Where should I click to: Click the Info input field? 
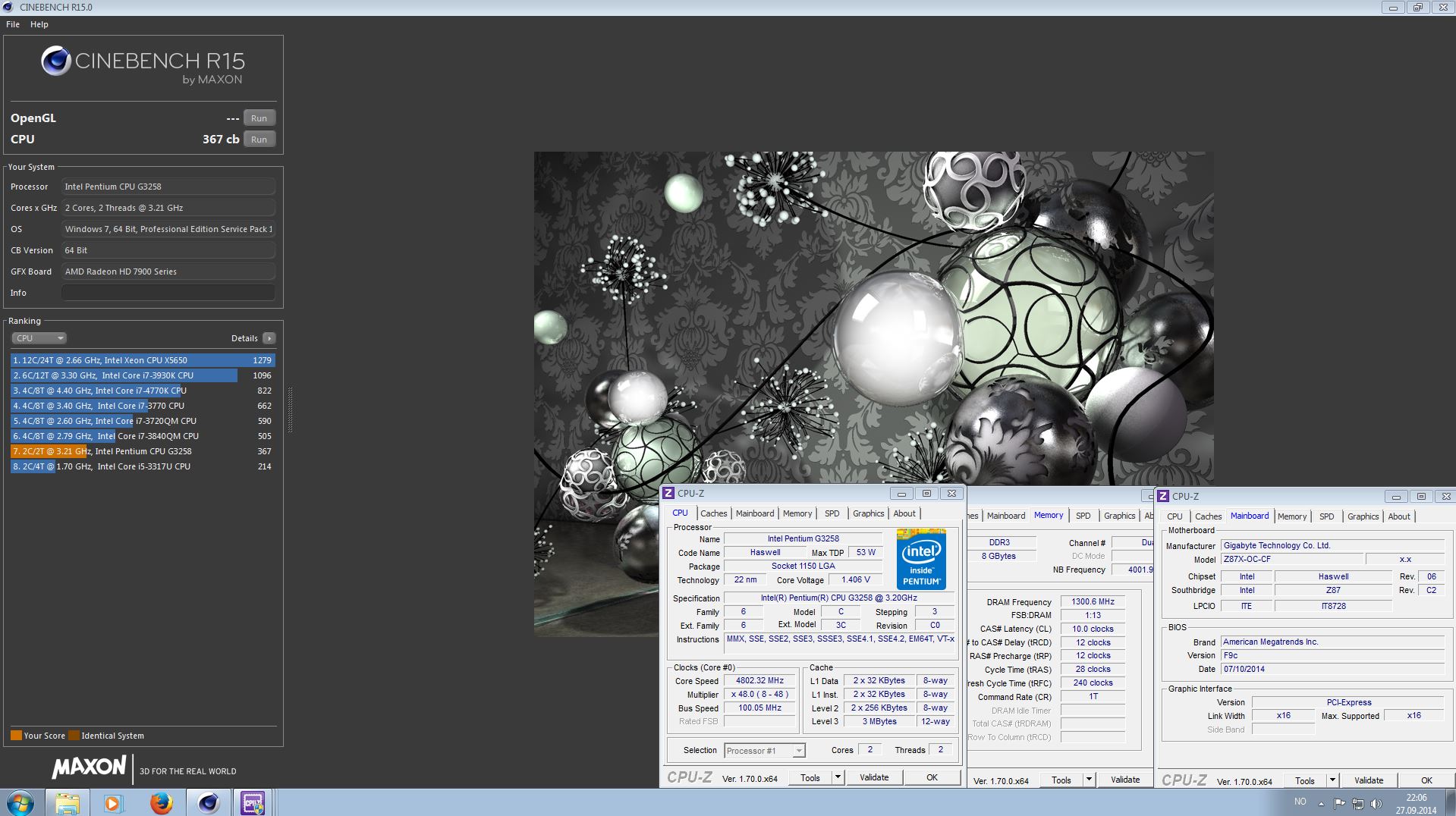point(168,293)
